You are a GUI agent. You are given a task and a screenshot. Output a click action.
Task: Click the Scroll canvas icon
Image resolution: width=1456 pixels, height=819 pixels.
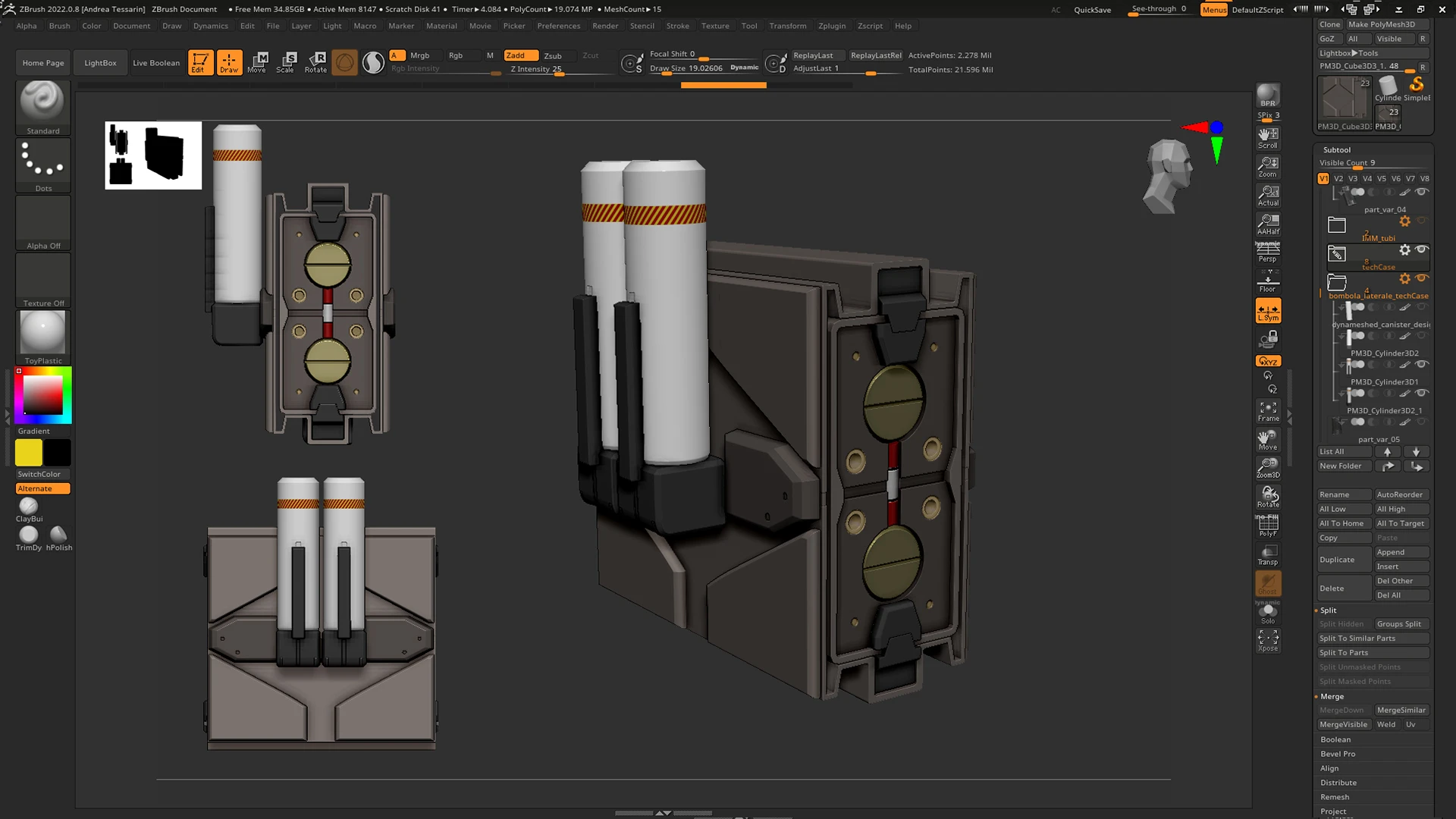click(1268, 137)
